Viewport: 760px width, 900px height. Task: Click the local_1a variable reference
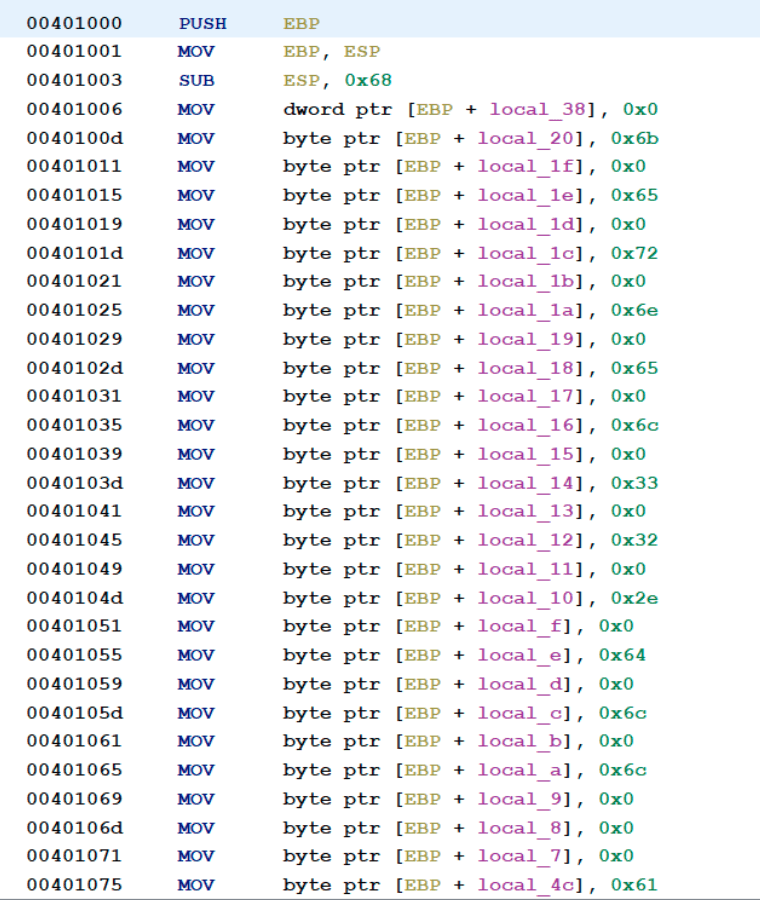click(x=518, y=310)
